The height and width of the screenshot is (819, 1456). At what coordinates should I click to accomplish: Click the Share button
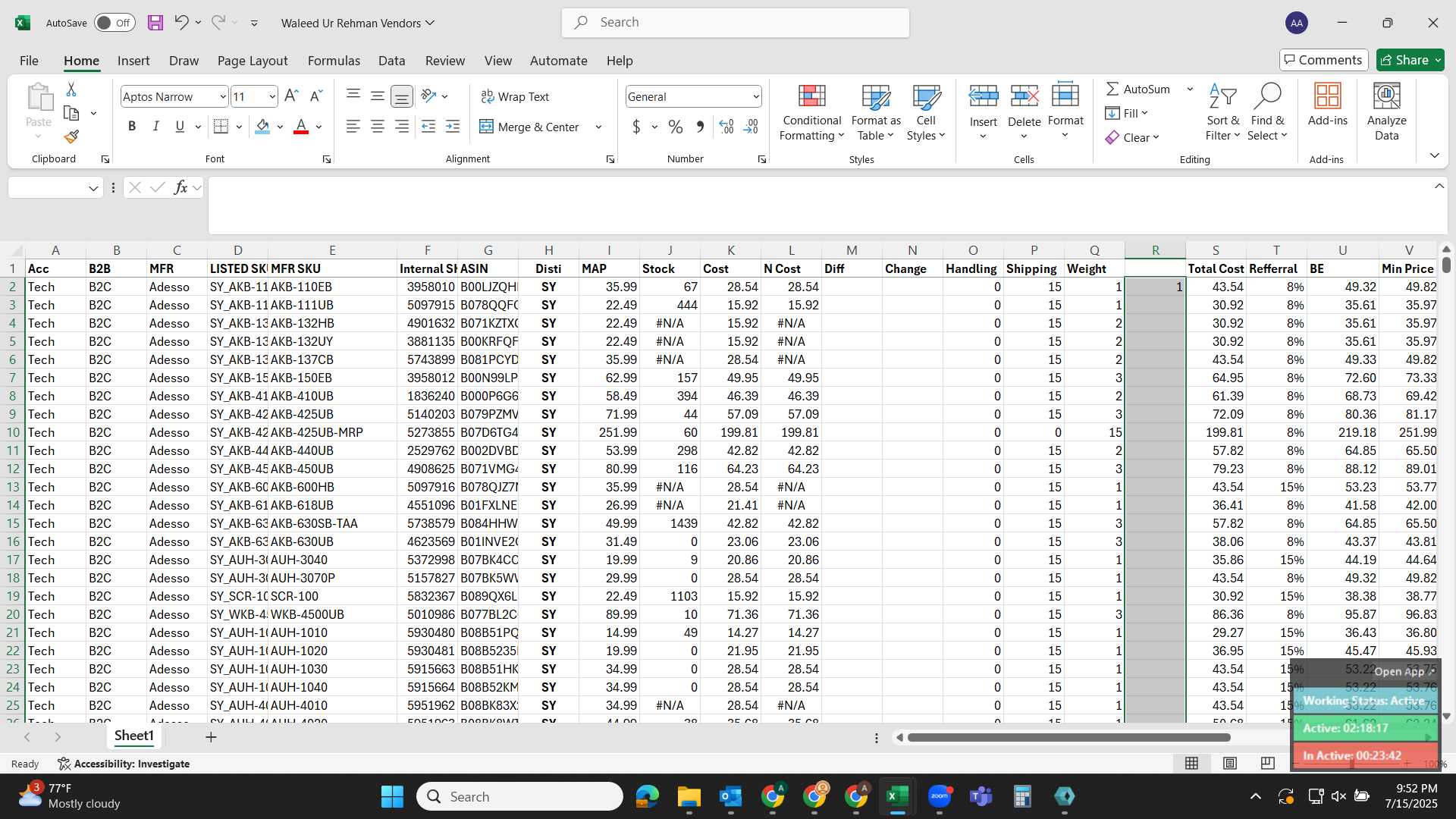click(x=1410, y=60)
